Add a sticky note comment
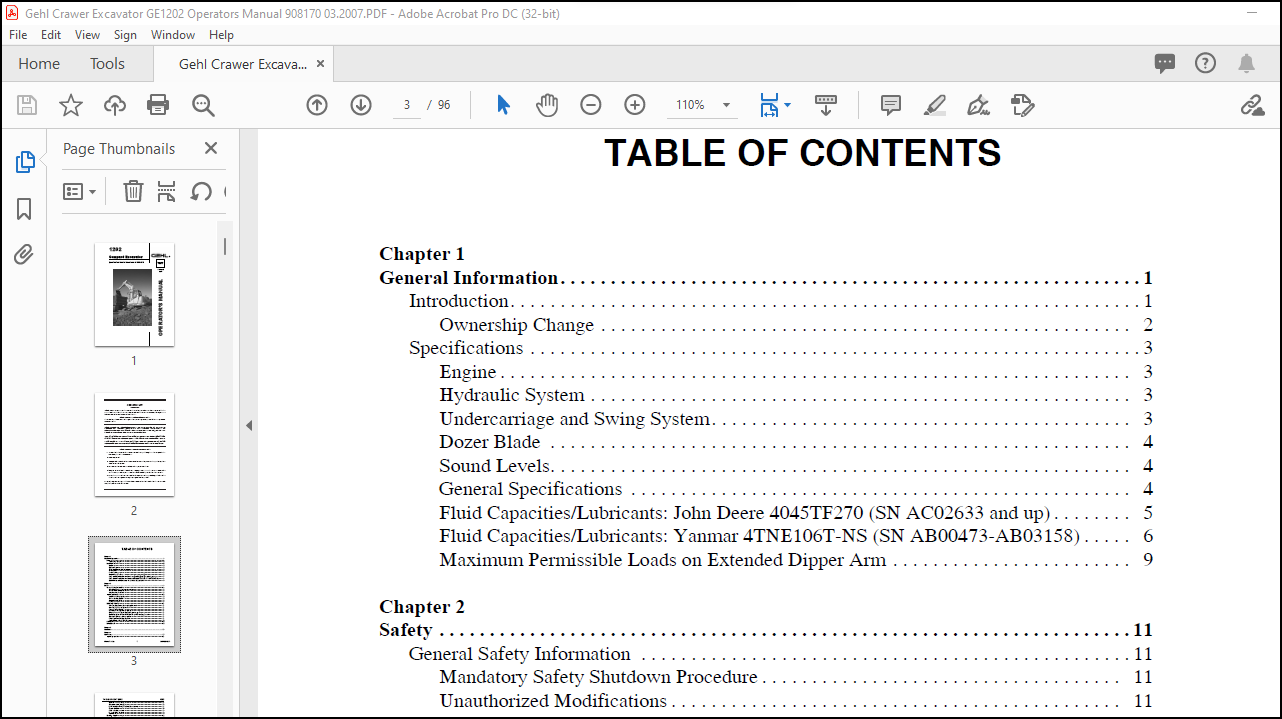Viewport: 1282px width, 719px height. (891, 105)
